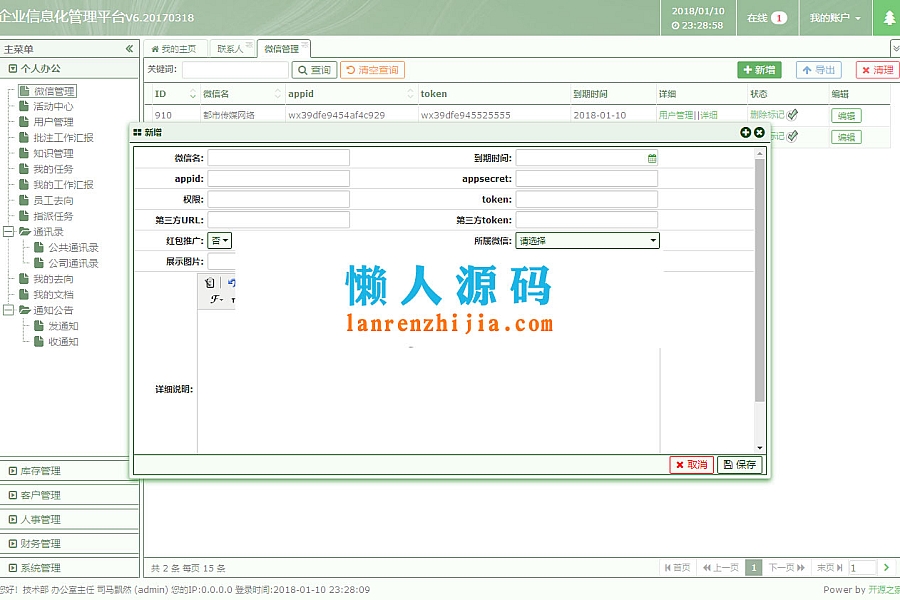Click the status check icon in row 910
Image resolution: width=900 pixels, height=600 pixels.
[x=792, y=115]
